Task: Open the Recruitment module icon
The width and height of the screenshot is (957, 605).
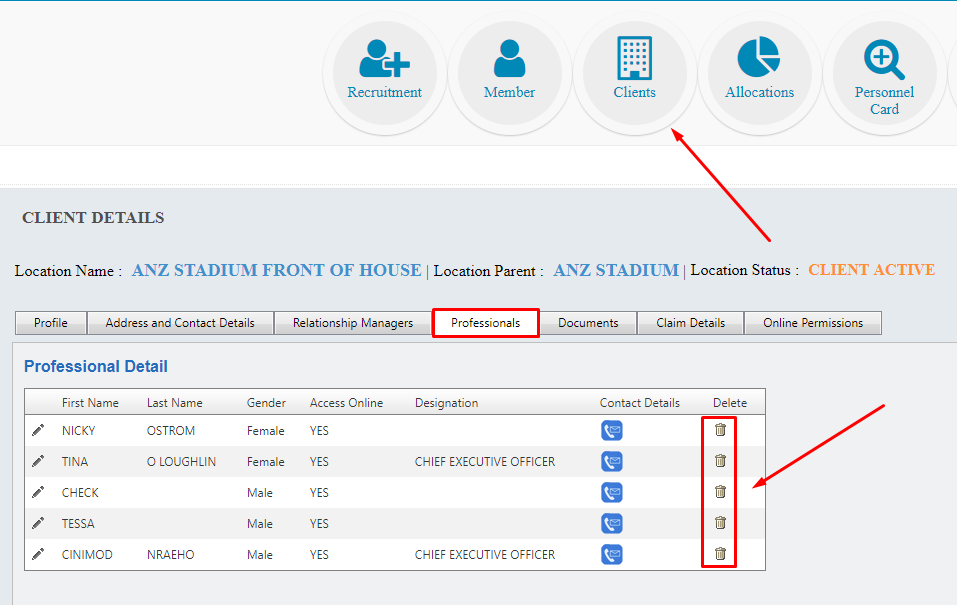Action: point(385,59)
